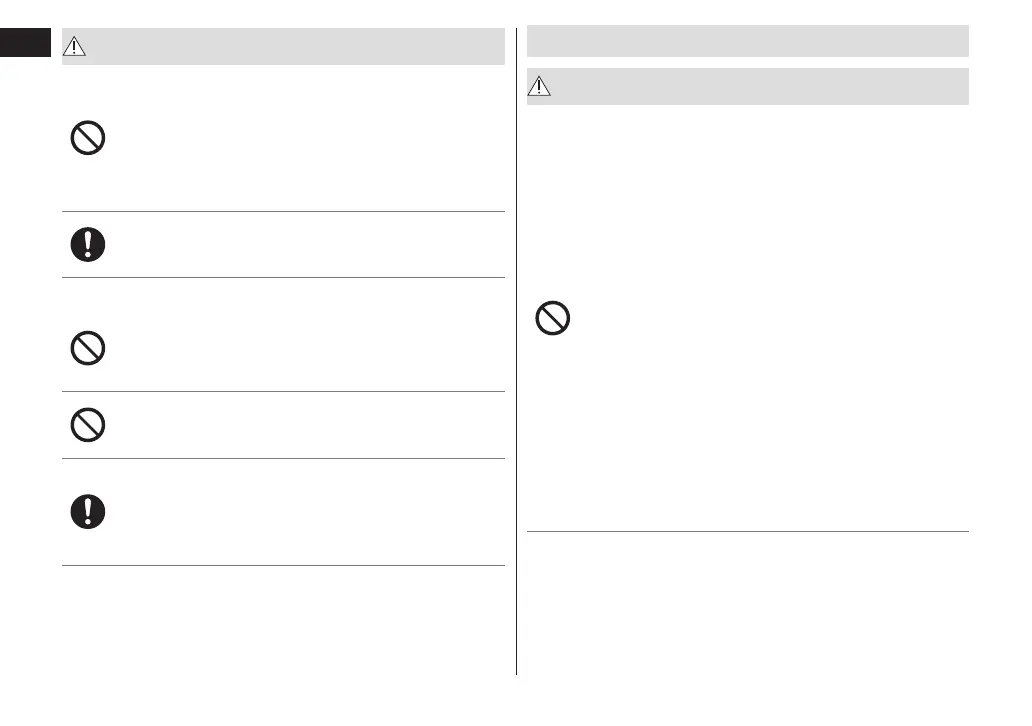Viewport: 1032px width, 726px height.
Task: Click the line between second and third left prohibition icons
Action: click(283, 391)
